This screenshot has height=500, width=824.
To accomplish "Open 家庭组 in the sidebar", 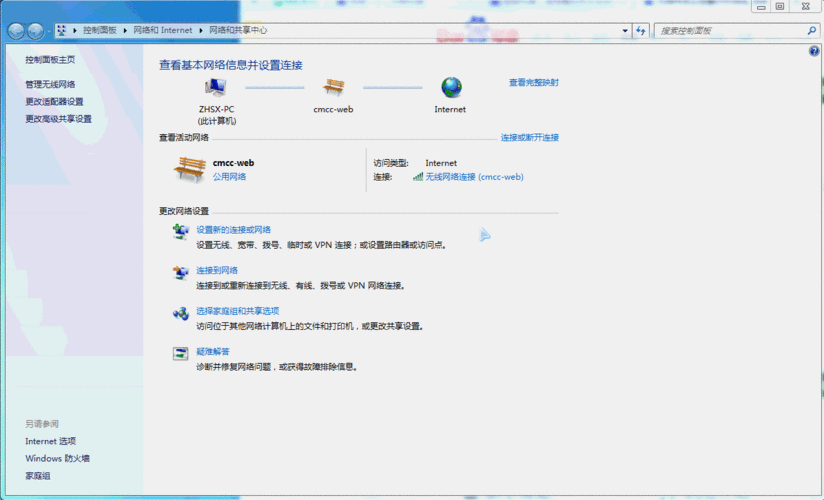I will coord(38,476).
